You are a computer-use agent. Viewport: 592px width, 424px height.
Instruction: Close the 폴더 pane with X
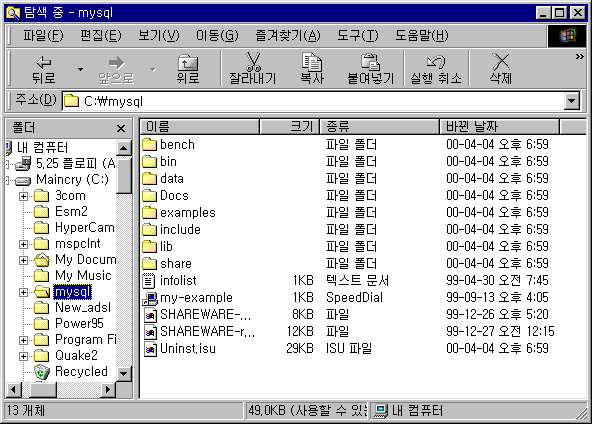click(x=121, y=128)
